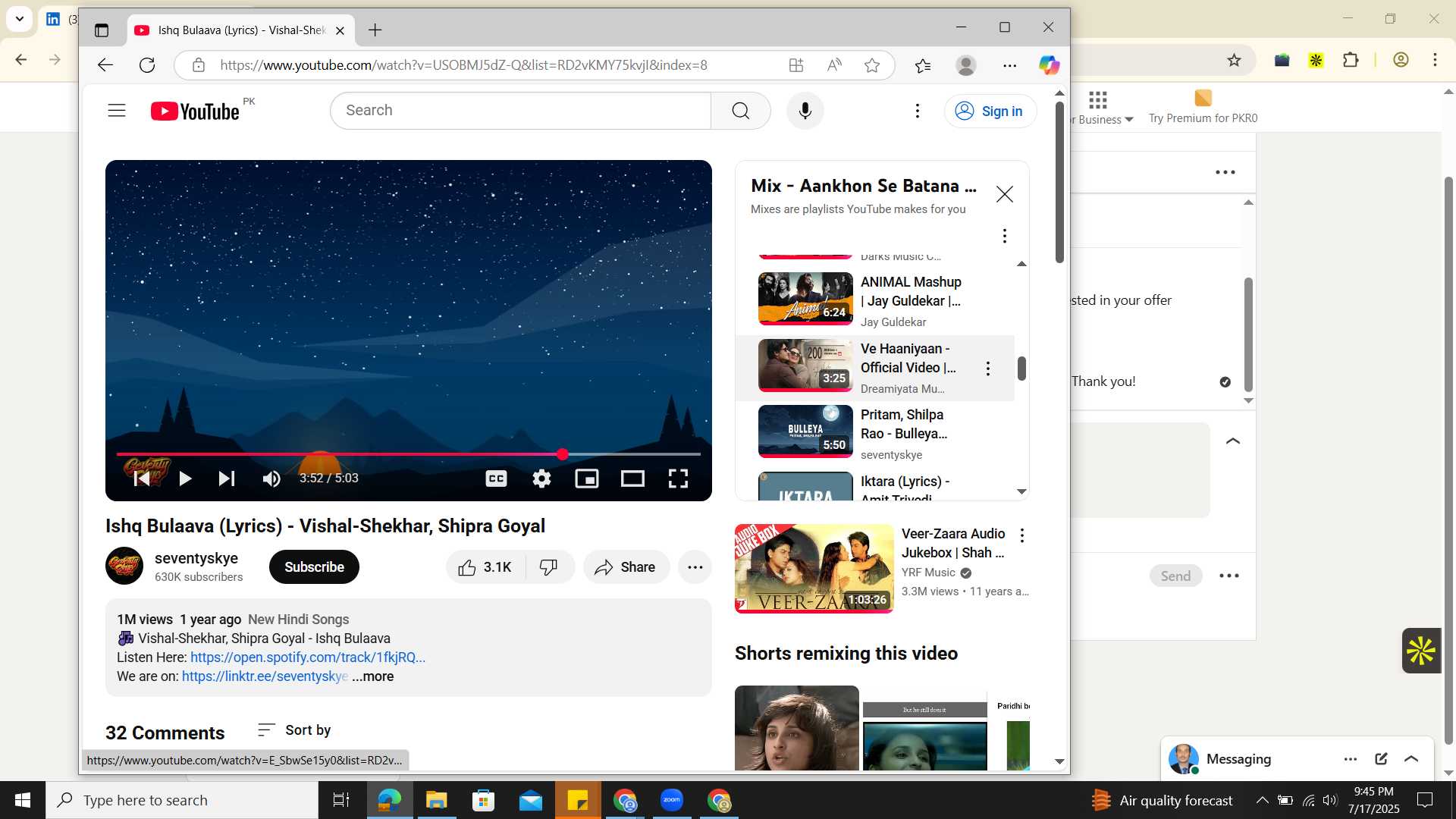Sign in to YouTube
Image resolution: width=1456 pixels, height=819 pixels.
tap(990, 111)
